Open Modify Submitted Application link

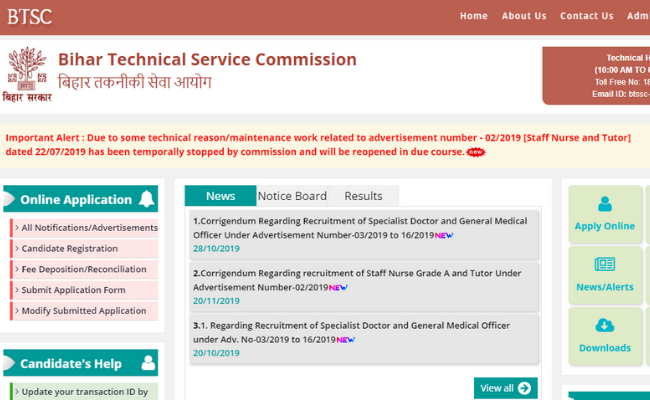pyautogui.click(x=83, y=311)
